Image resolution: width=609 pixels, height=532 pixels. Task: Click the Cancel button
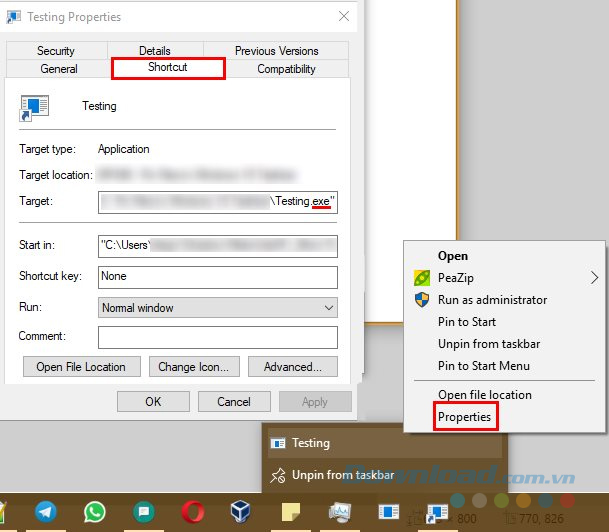(x=234, y=402)
